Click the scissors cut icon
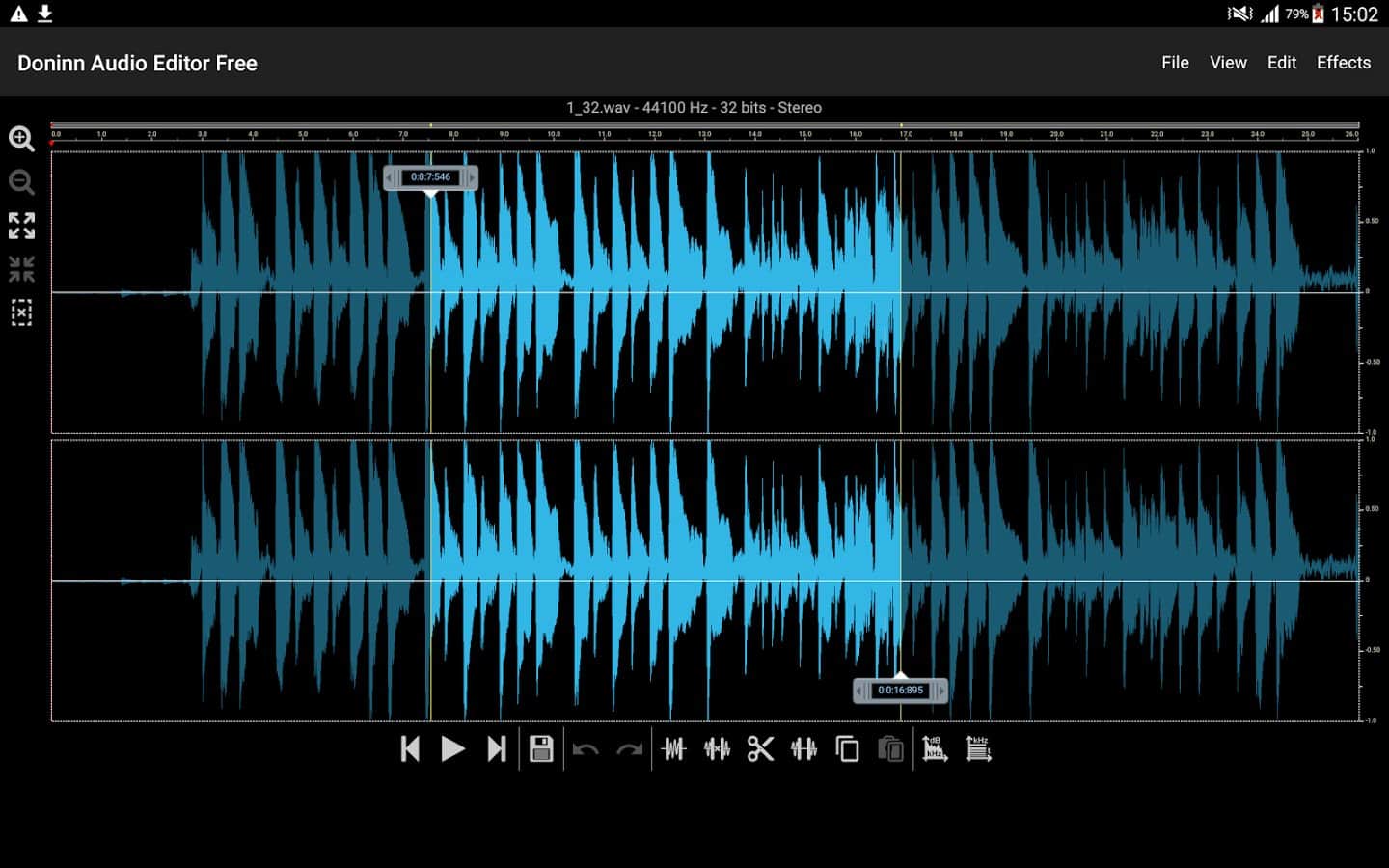This screenshot has height=868, width=1389. pos(760,749)
